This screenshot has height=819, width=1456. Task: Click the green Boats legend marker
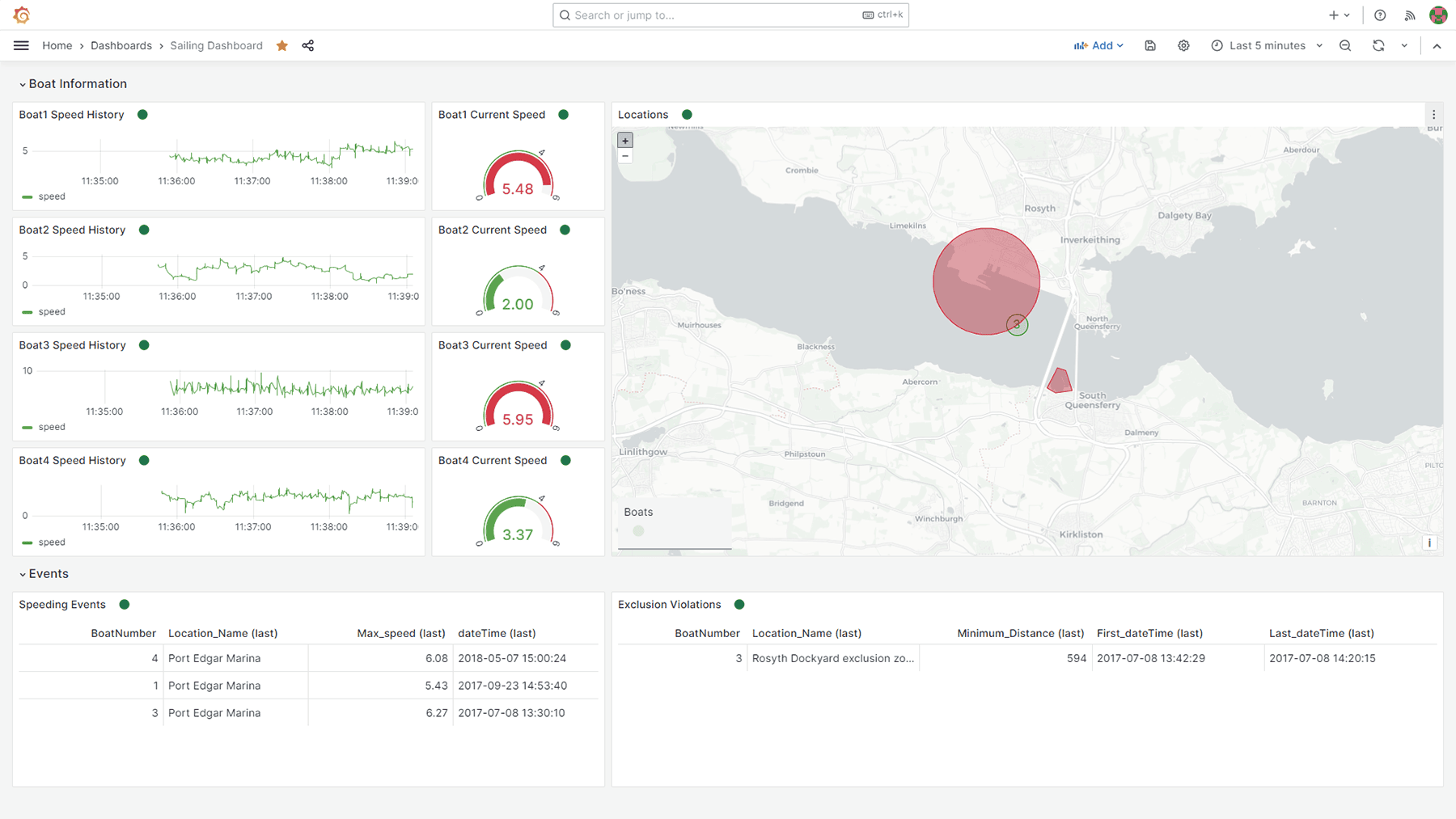639,531
